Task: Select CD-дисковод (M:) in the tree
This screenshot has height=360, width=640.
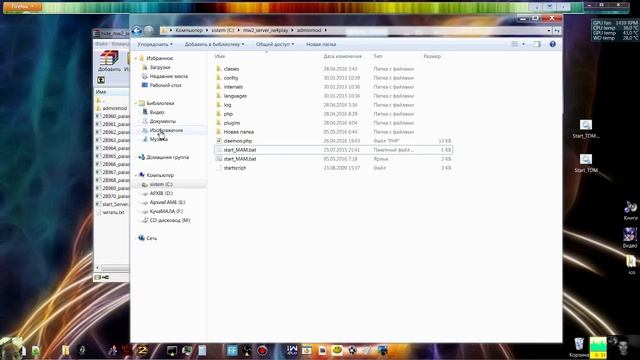Action: (169, 220)
